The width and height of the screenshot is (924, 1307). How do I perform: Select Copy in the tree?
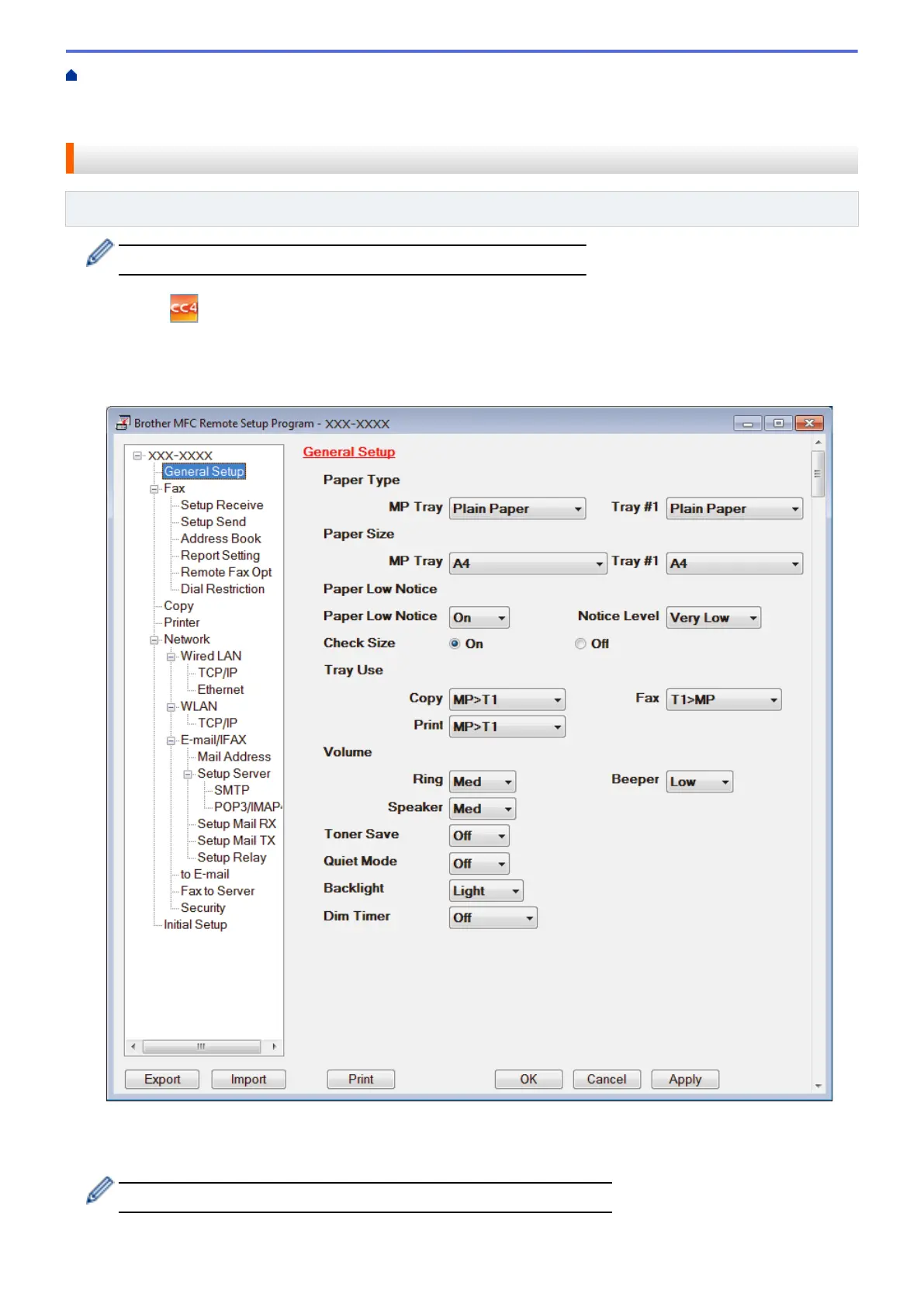178,606
